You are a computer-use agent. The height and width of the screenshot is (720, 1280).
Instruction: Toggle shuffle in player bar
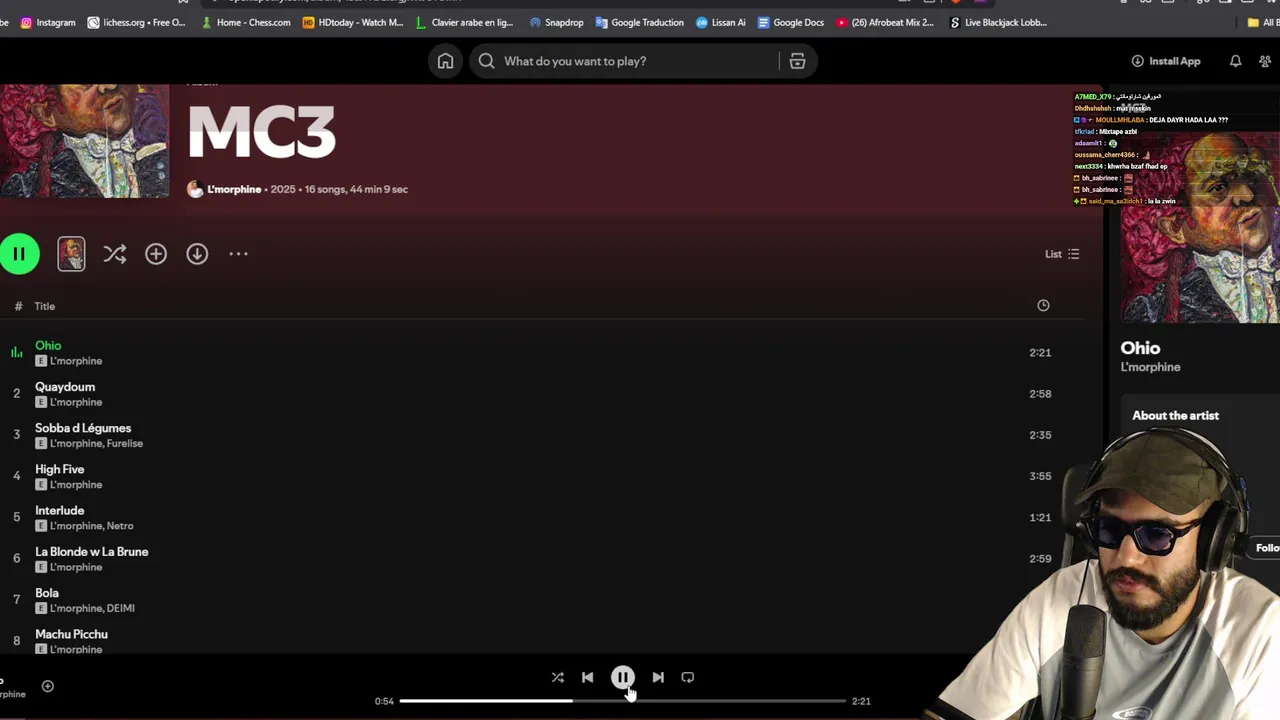tap(558, 677)
